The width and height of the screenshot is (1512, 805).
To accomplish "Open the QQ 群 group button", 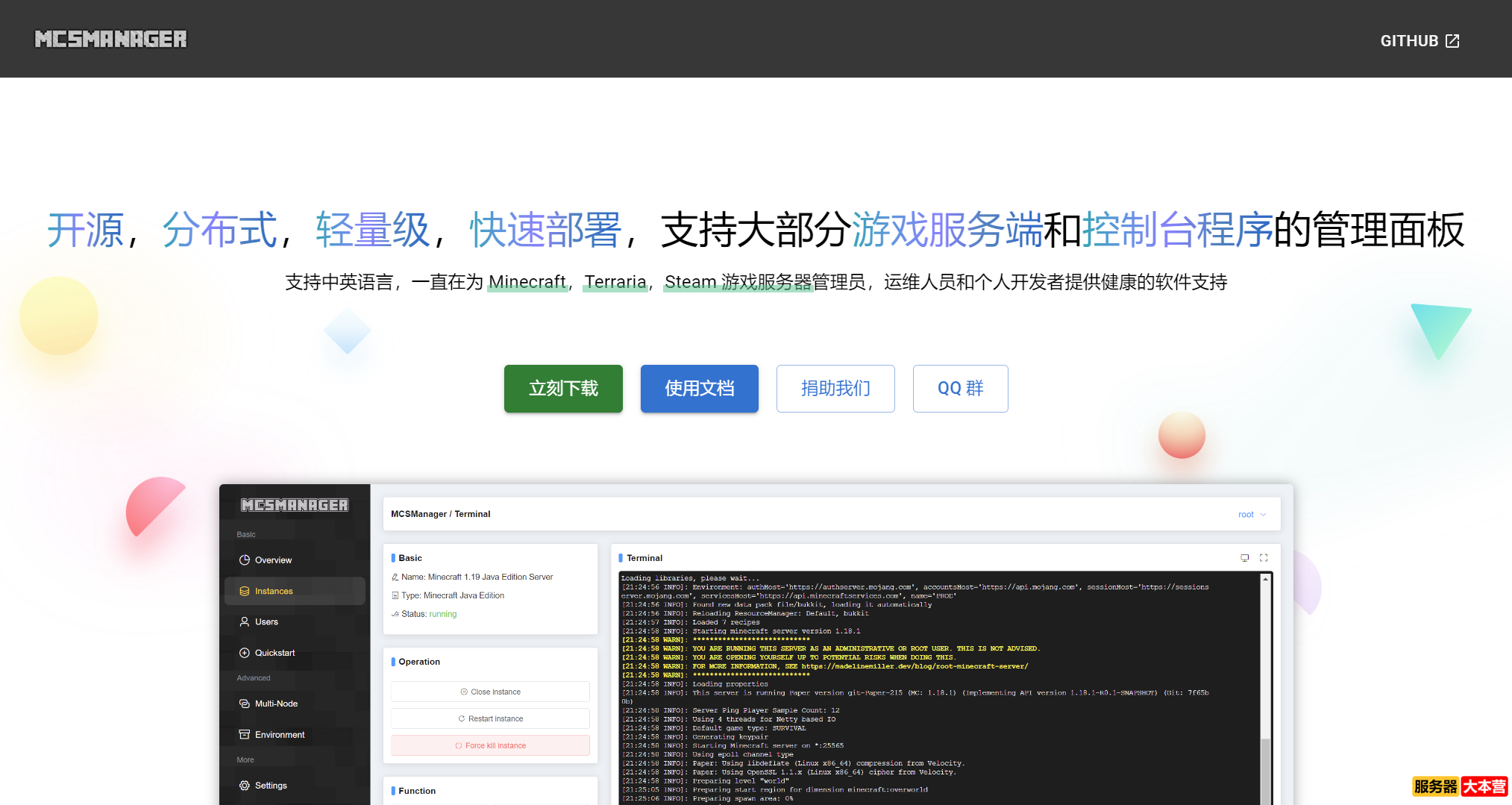I will pos(960,389).
